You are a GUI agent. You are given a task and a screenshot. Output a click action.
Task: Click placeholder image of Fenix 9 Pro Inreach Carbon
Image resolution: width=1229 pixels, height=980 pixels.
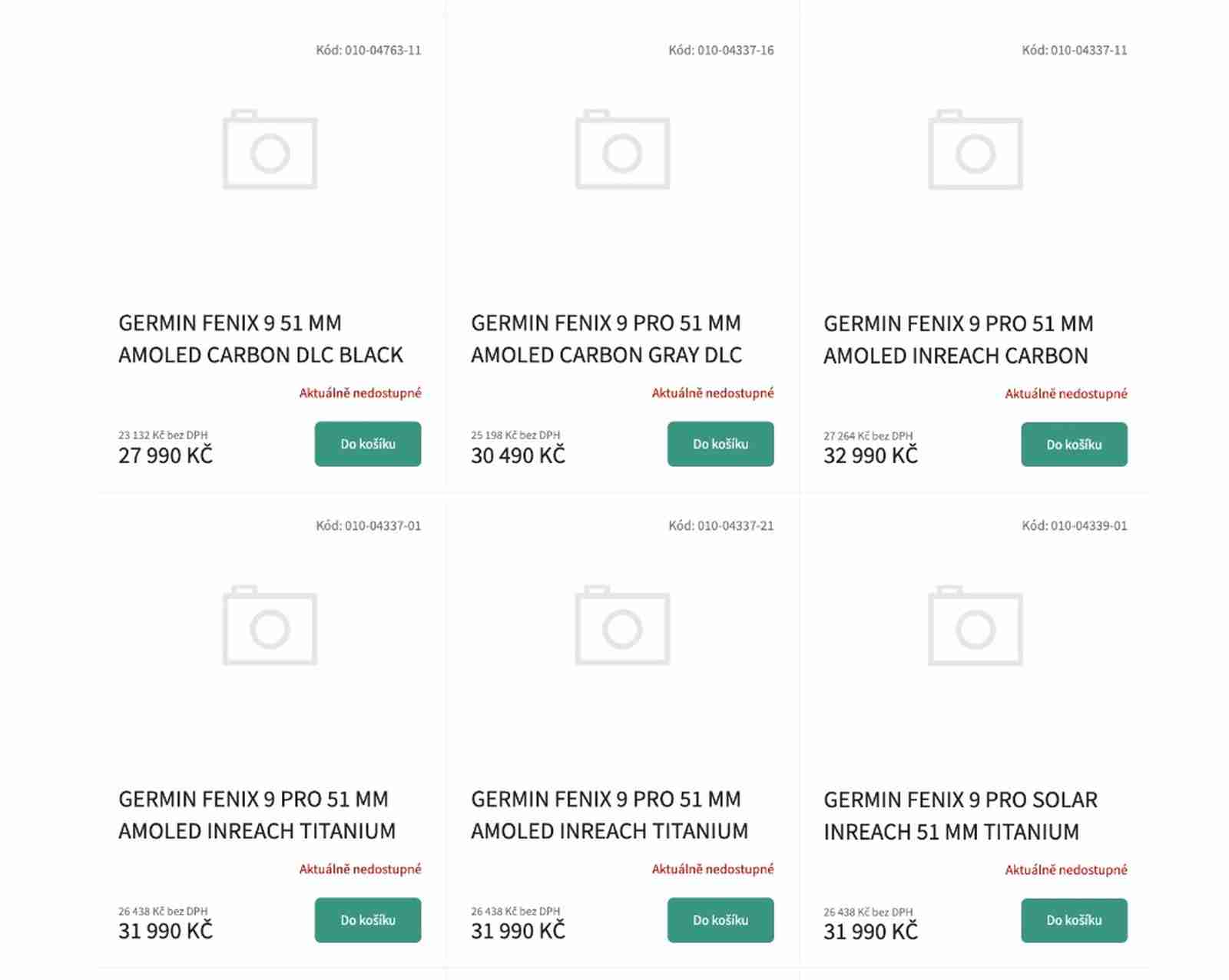976,150
